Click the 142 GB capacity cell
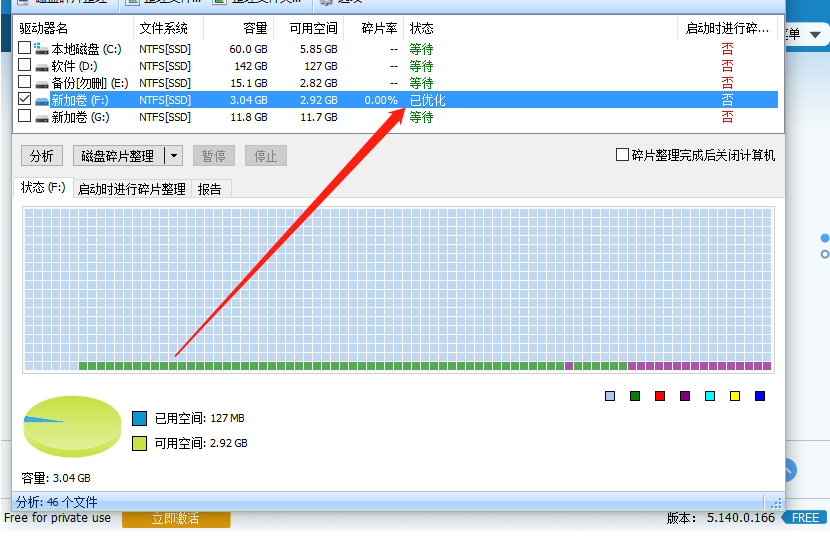The height and width of the screenshot is (538, 830). 251,66
